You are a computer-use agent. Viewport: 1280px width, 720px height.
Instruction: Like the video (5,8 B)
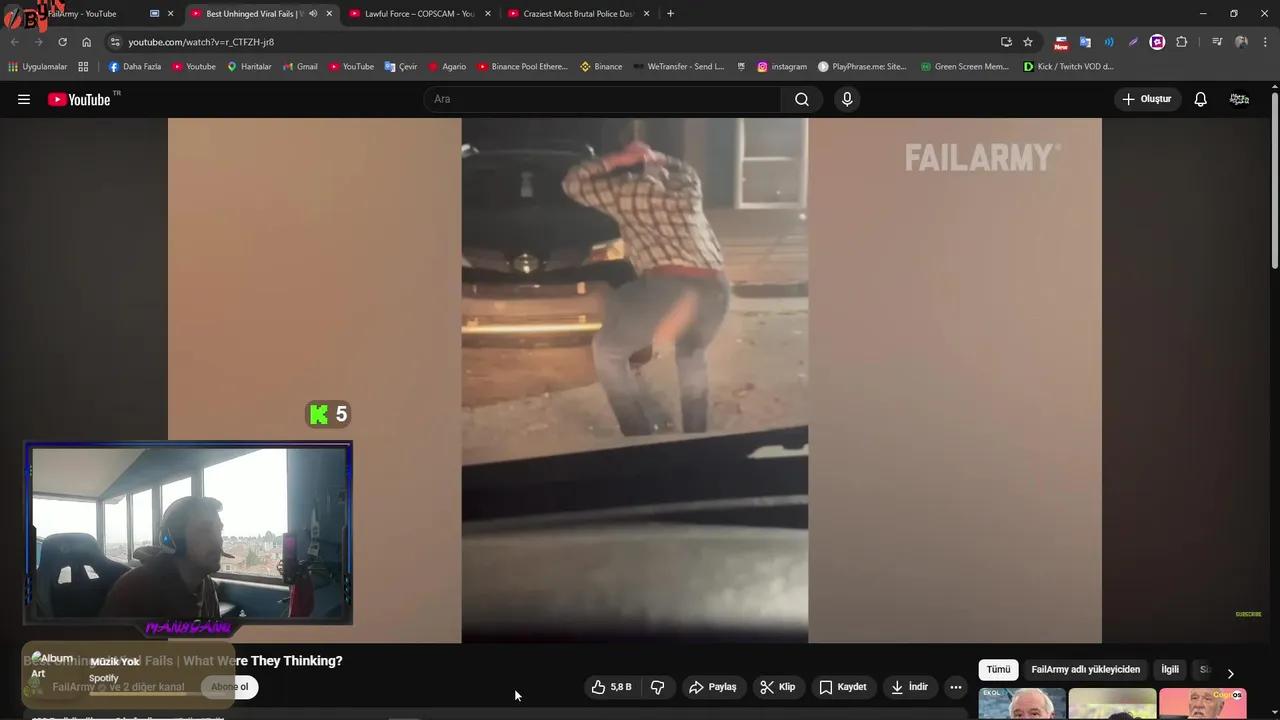[x=611, y=687]
